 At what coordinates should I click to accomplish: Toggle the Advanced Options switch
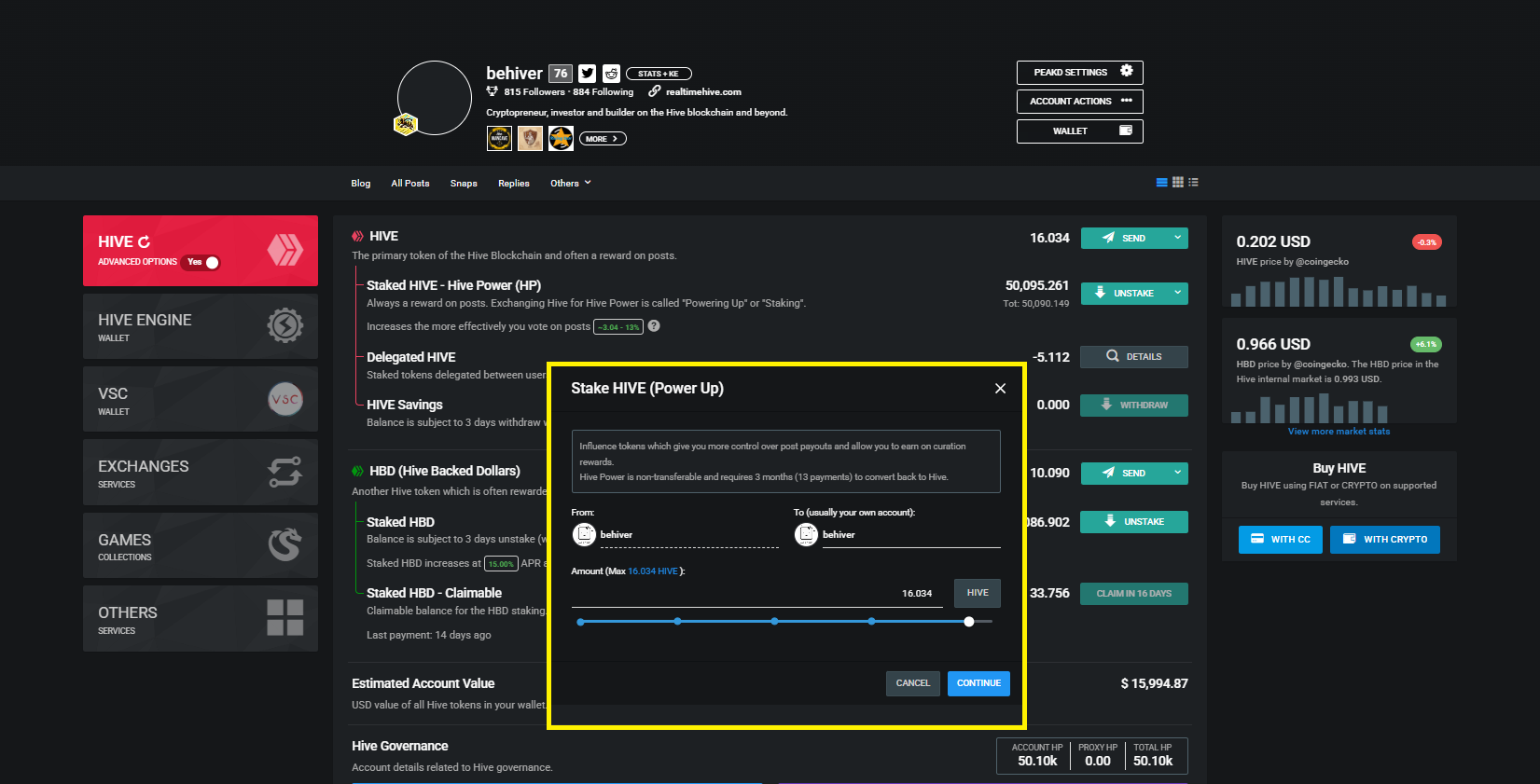(x=201, y=262)
